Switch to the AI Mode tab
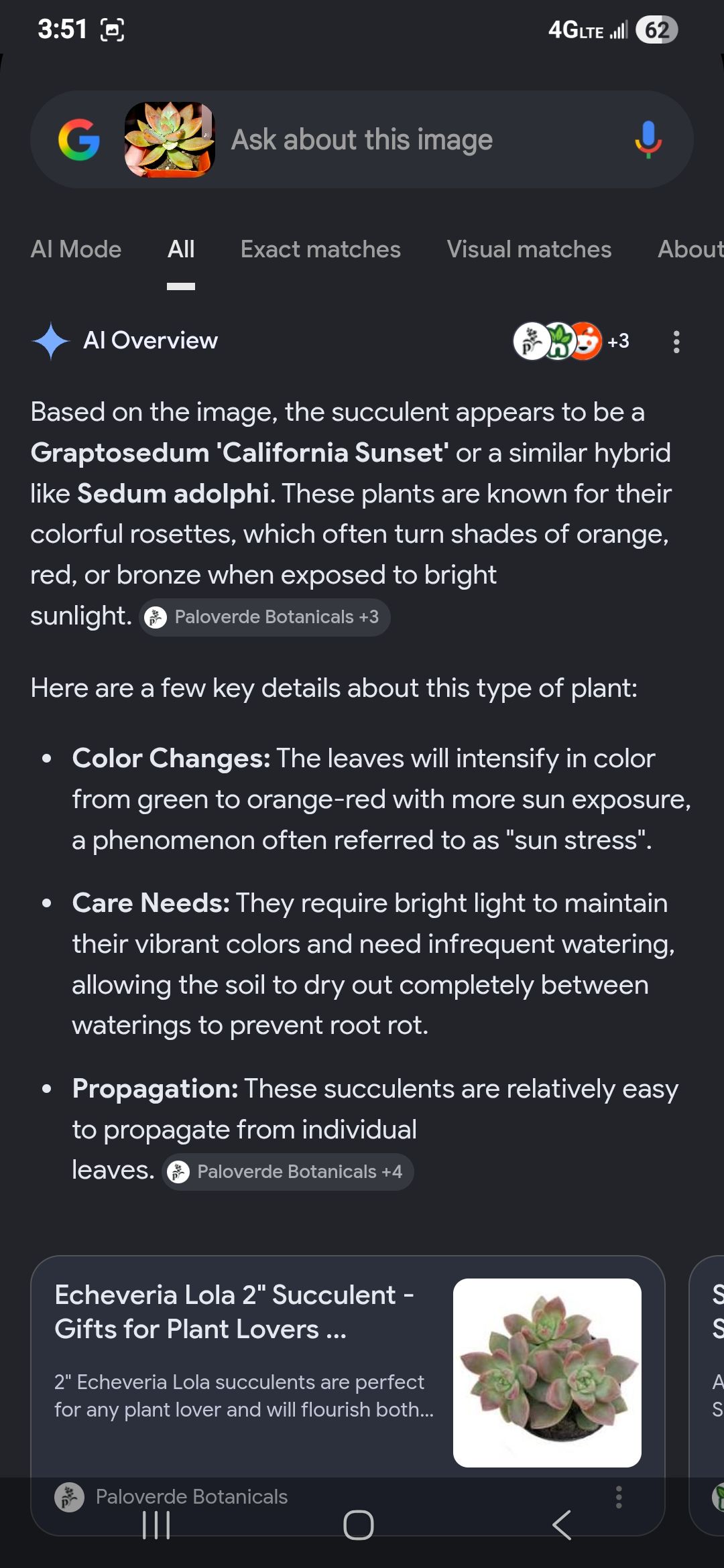Screen dimensions: 724x1568 tap(76, 249)
